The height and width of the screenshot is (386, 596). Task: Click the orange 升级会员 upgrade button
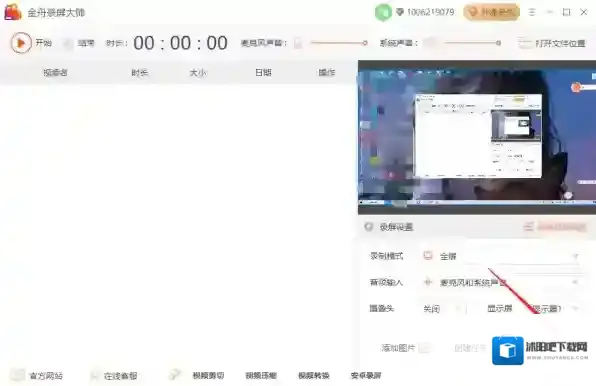tap(491, 12)
